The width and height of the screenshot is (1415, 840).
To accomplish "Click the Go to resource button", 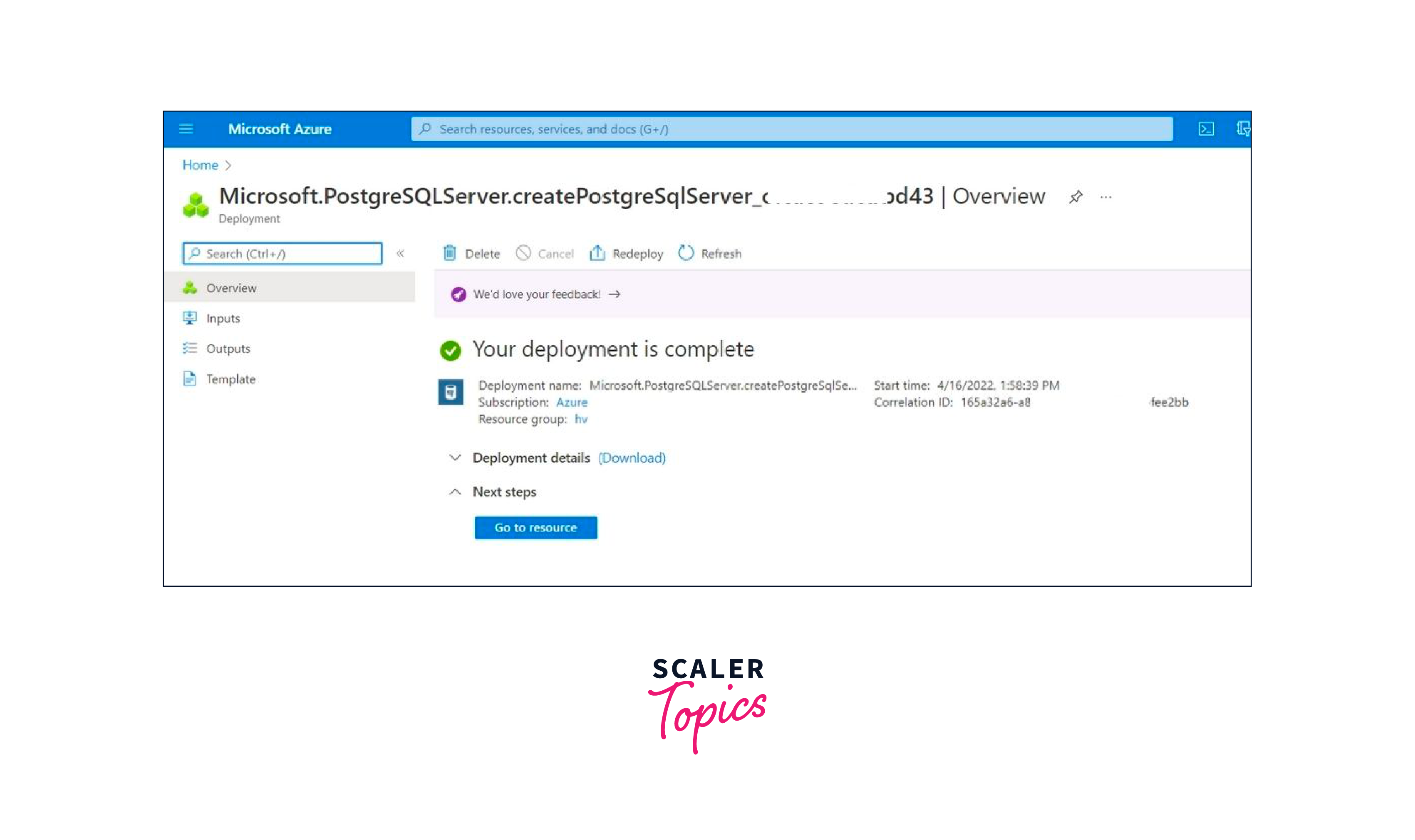I will pos(535,527).
